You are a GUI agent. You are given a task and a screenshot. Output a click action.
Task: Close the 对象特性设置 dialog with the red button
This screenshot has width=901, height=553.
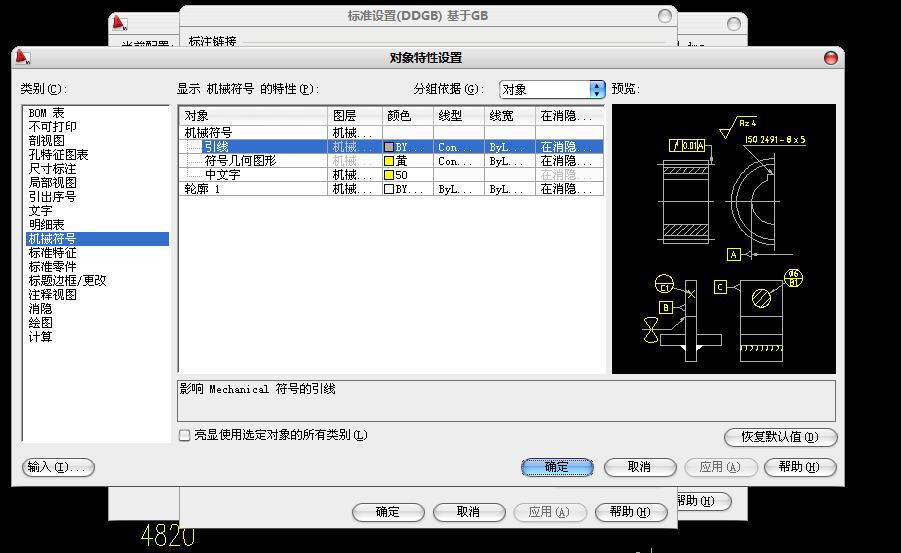[830, 57]
